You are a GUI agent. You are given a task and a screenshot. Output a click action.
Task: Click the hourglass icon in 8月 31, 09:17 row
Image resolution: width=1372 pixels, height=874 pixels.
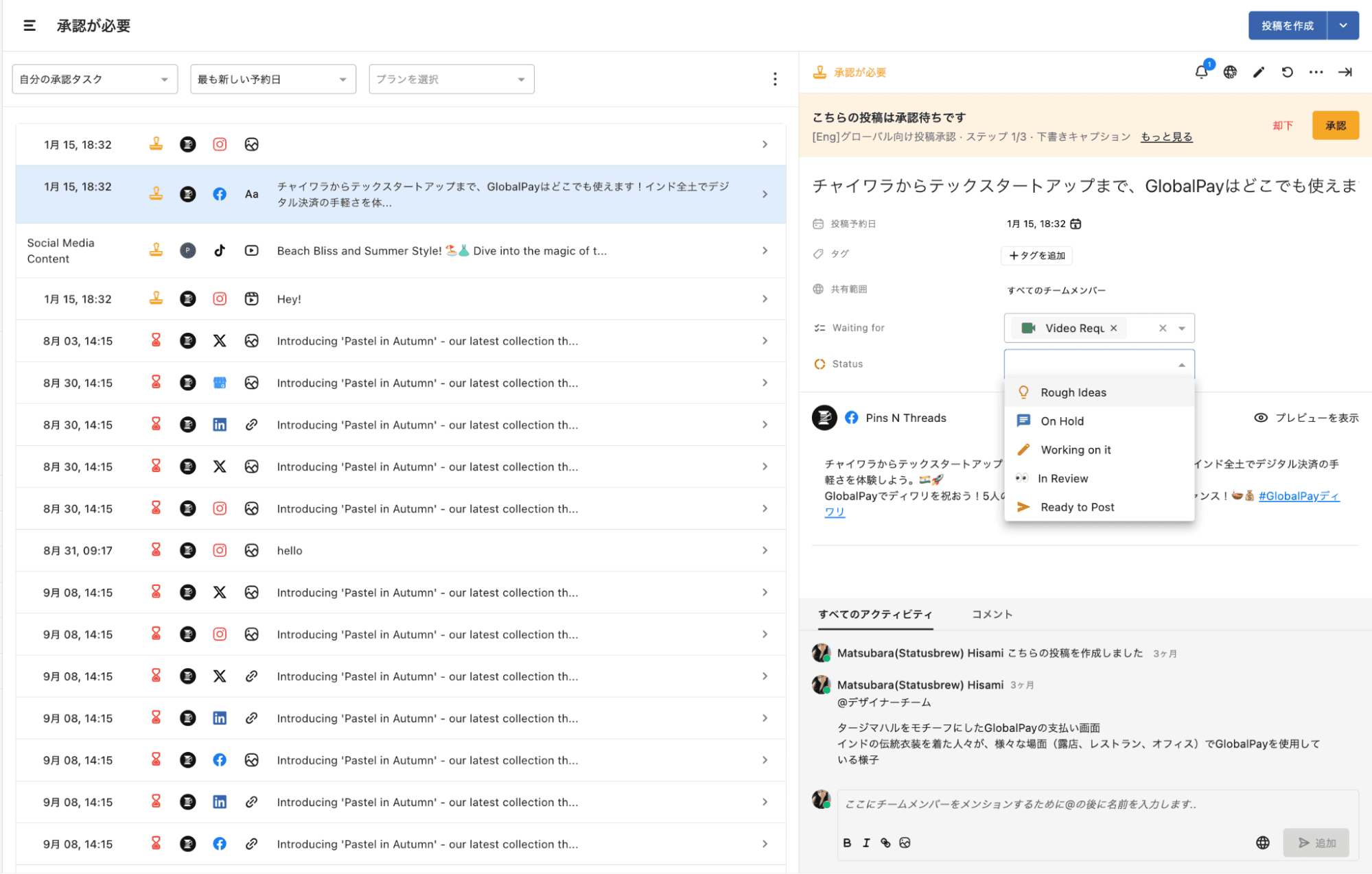click(x=156, y=550)
